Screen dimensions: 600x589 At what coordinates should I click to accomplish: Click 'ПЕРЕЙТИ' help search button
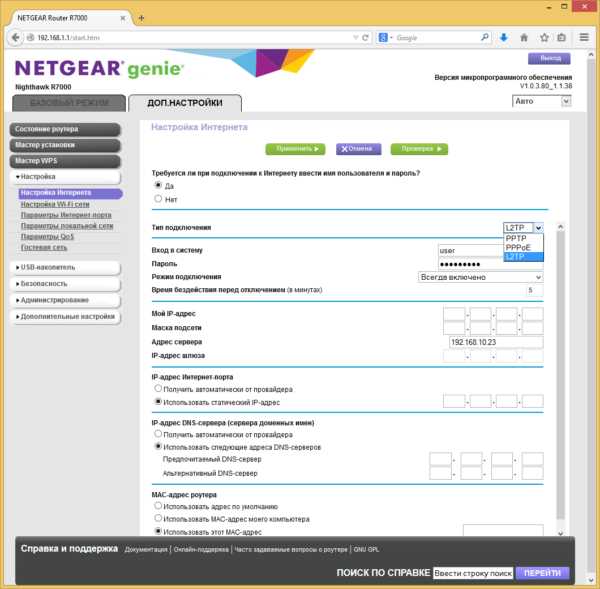543,573
